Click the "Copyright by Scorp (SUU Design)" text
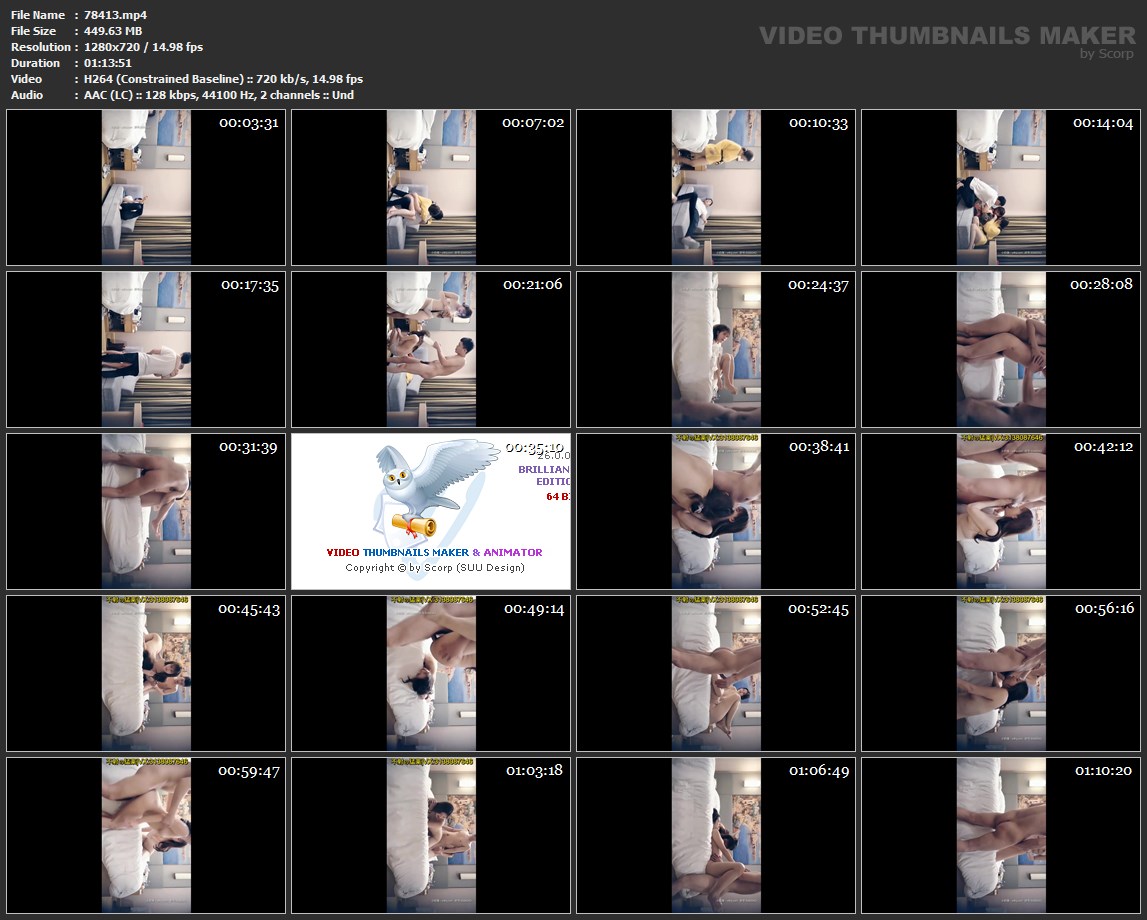The image size is (1147, 920). pyautogui.click(x=434, y=568)
